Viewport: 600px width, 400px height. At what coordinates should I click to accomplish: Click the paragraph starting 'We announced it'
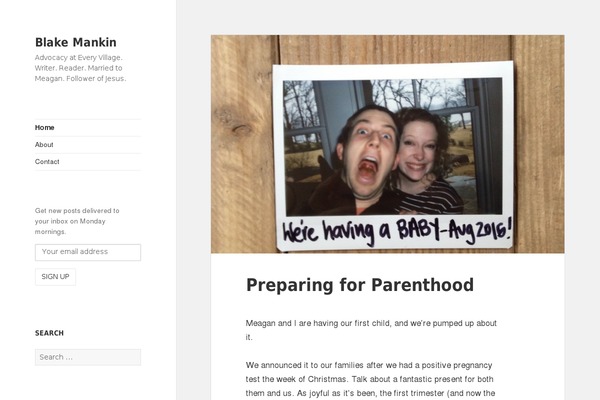click(x=370, y=379)
